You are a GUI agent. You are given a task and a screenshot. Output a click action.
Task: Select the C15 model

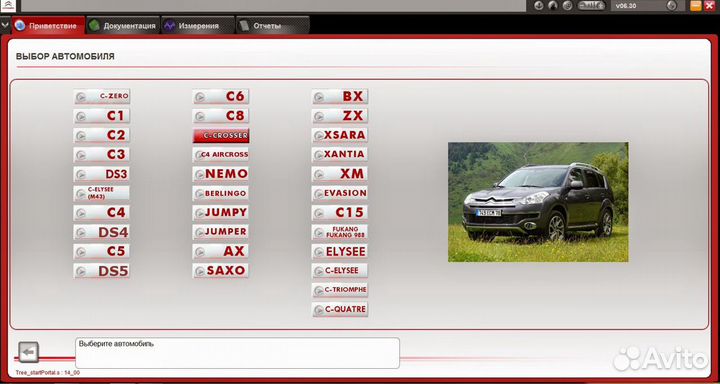pyautogui.click(x=340, y=213)
